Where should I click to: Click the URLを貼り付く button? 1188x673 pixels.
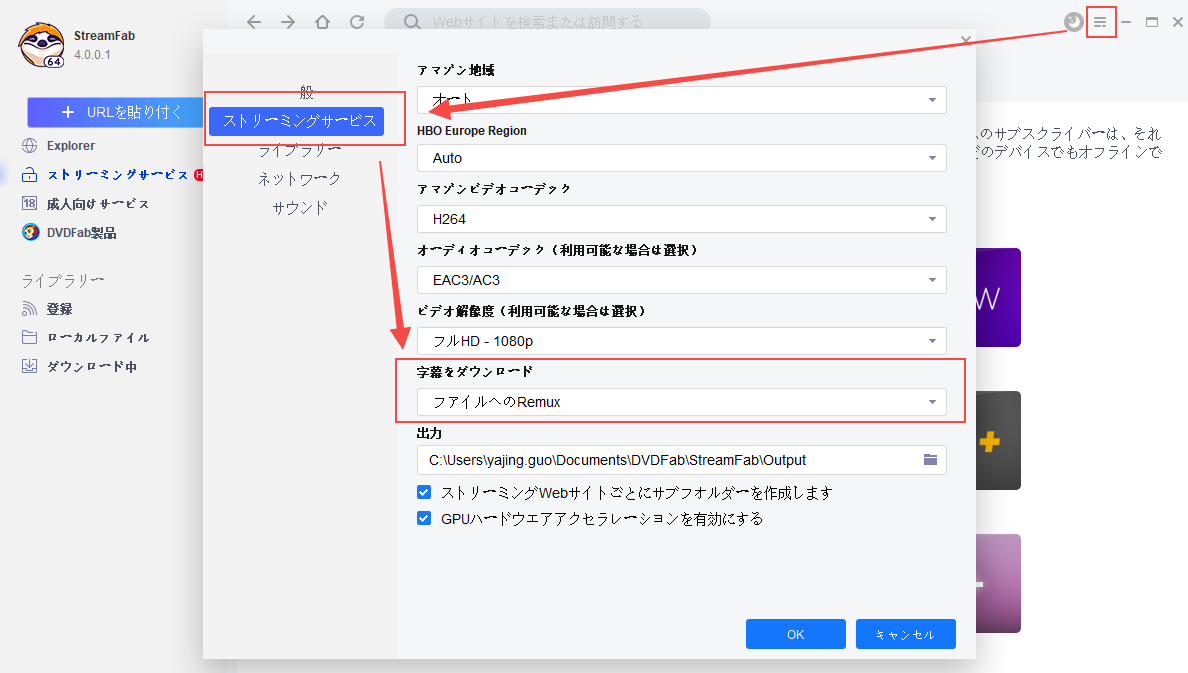coord(115,112)
